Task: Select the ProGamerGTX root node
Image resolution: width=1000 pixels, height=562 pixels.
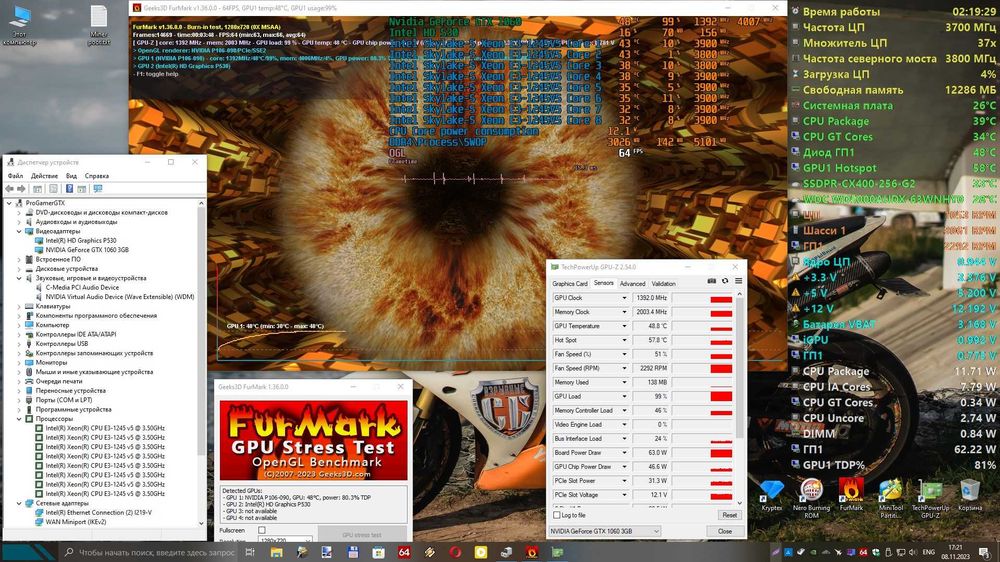Action: coord(45,203)
